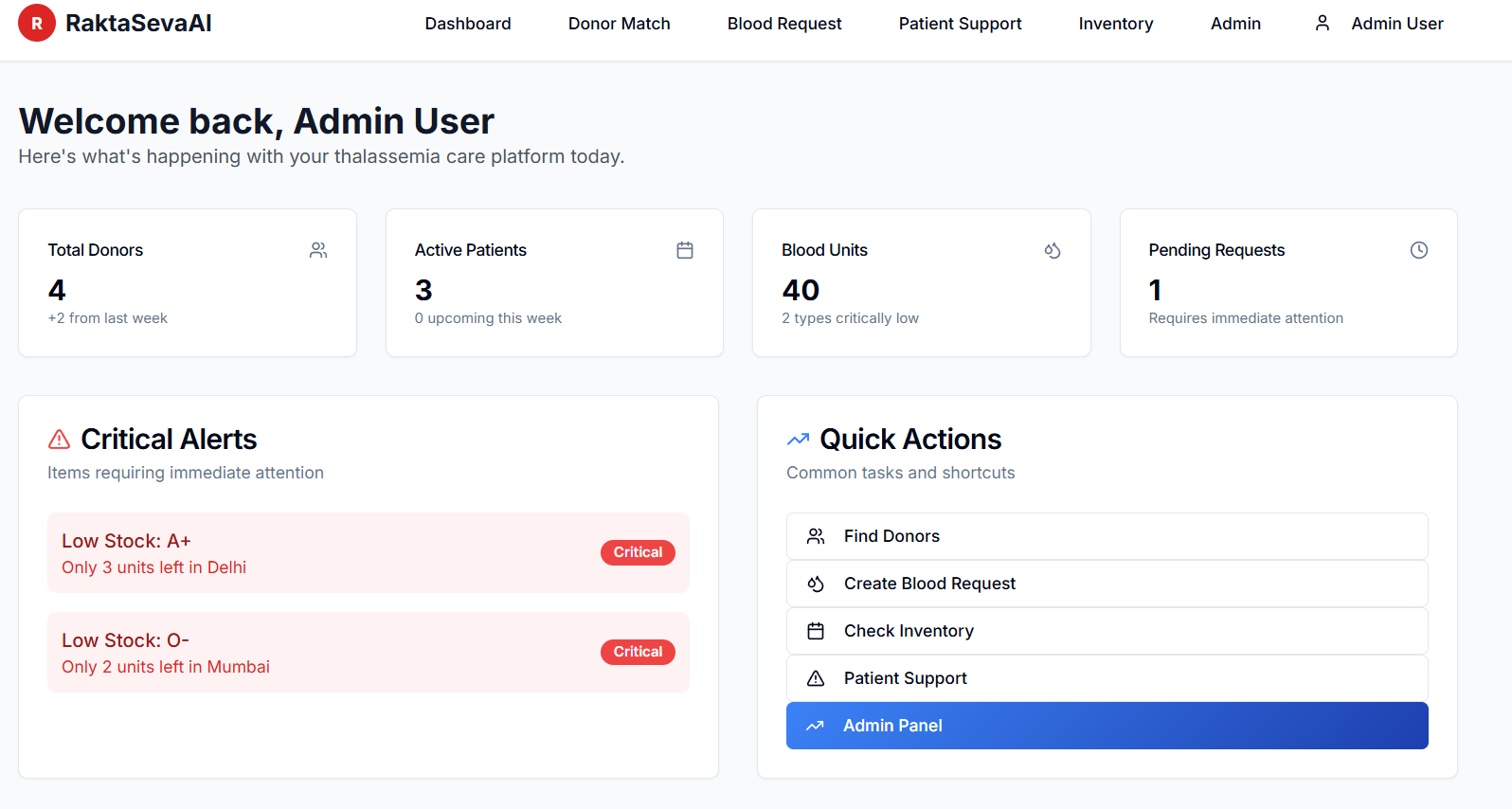Click the user profile icon in the navbar
The width and height of the screenshot is (1512, 809).
(x=1323, y=23)
